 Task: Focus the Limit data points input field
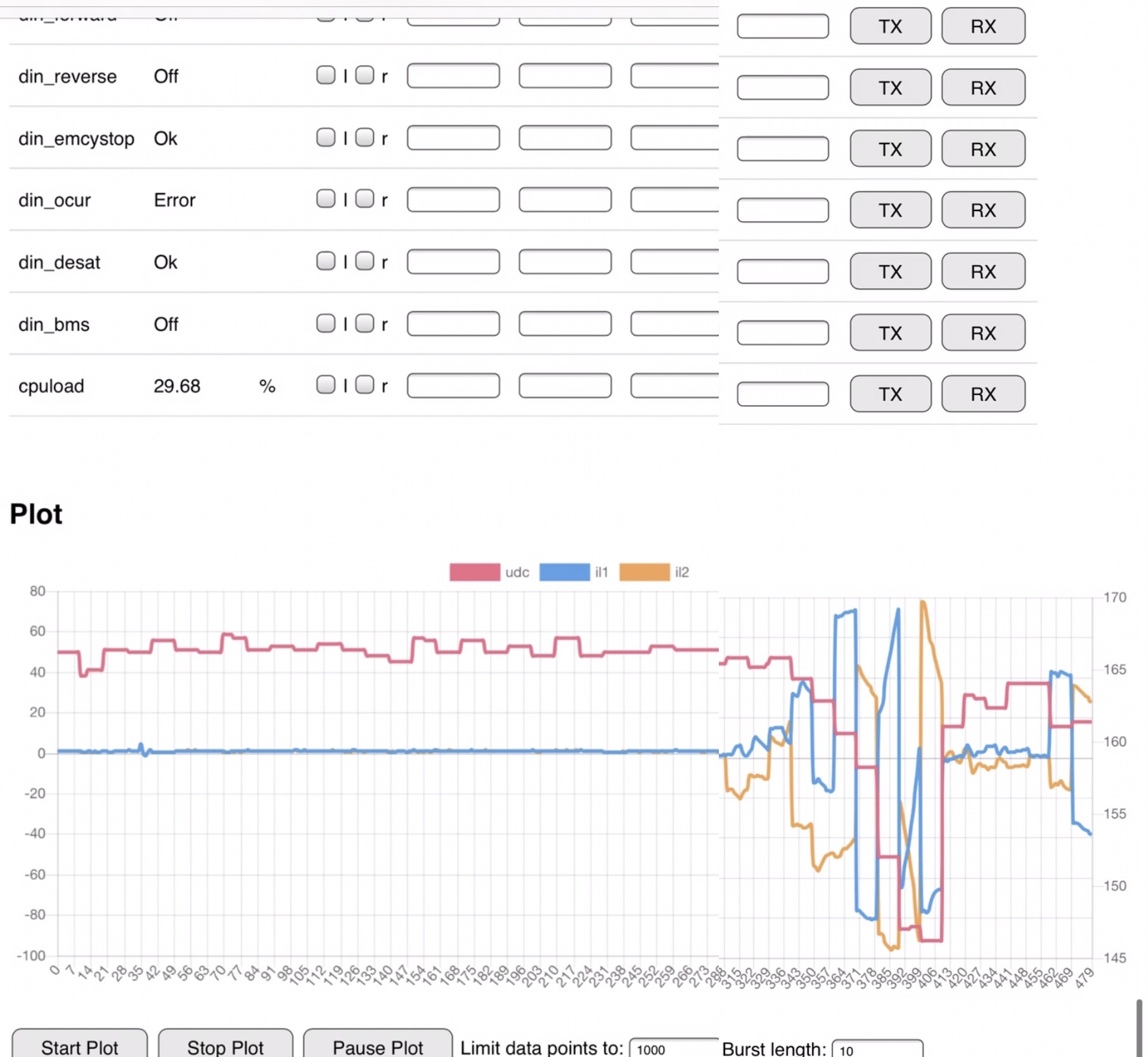click(673, 1049)
